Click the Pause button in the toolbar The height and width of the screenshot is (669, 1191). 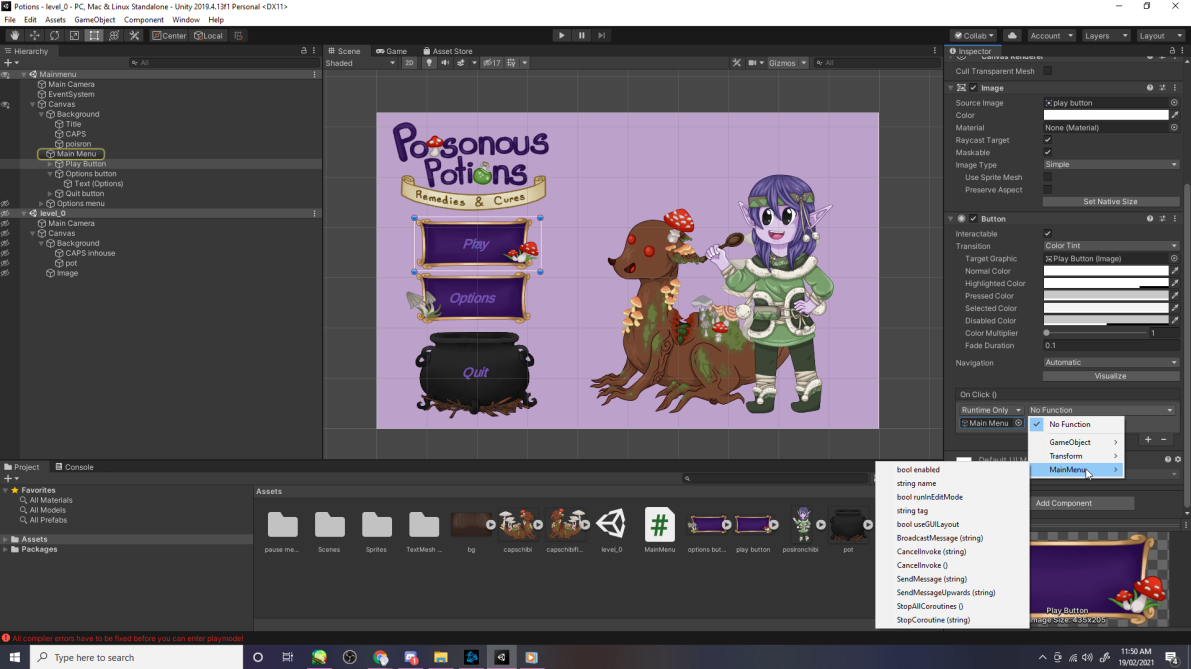[582, 35]
